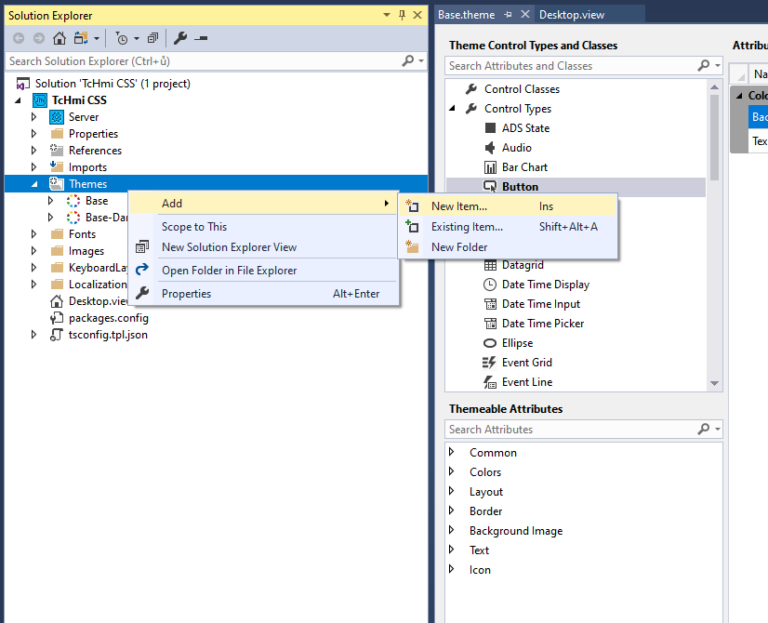Click the control types list scrollbar down arrow
Screen dimensions: 768x623
[714, 383]
